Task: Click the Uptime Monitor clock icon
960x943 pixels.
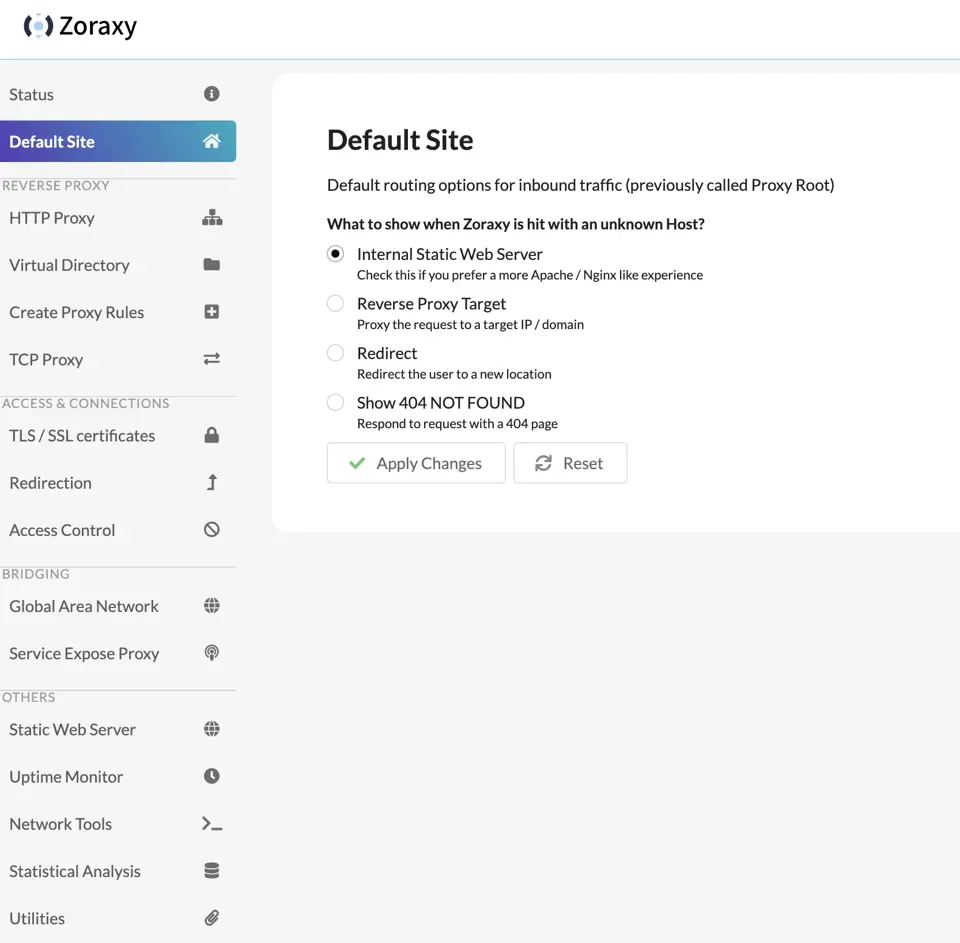Action: tap(211, 776)
